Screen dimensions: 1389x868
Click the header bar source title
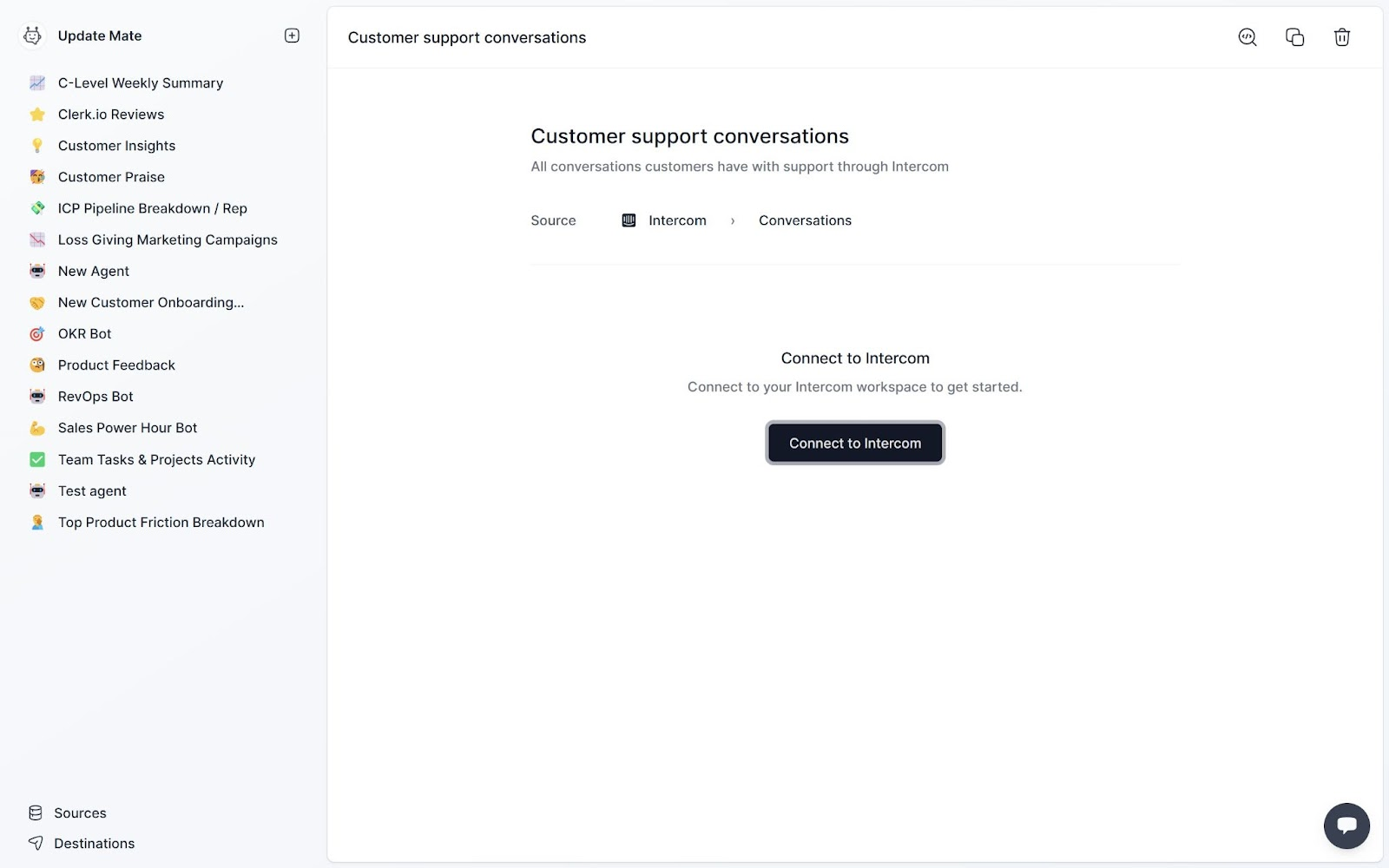(x=467, y=37)
